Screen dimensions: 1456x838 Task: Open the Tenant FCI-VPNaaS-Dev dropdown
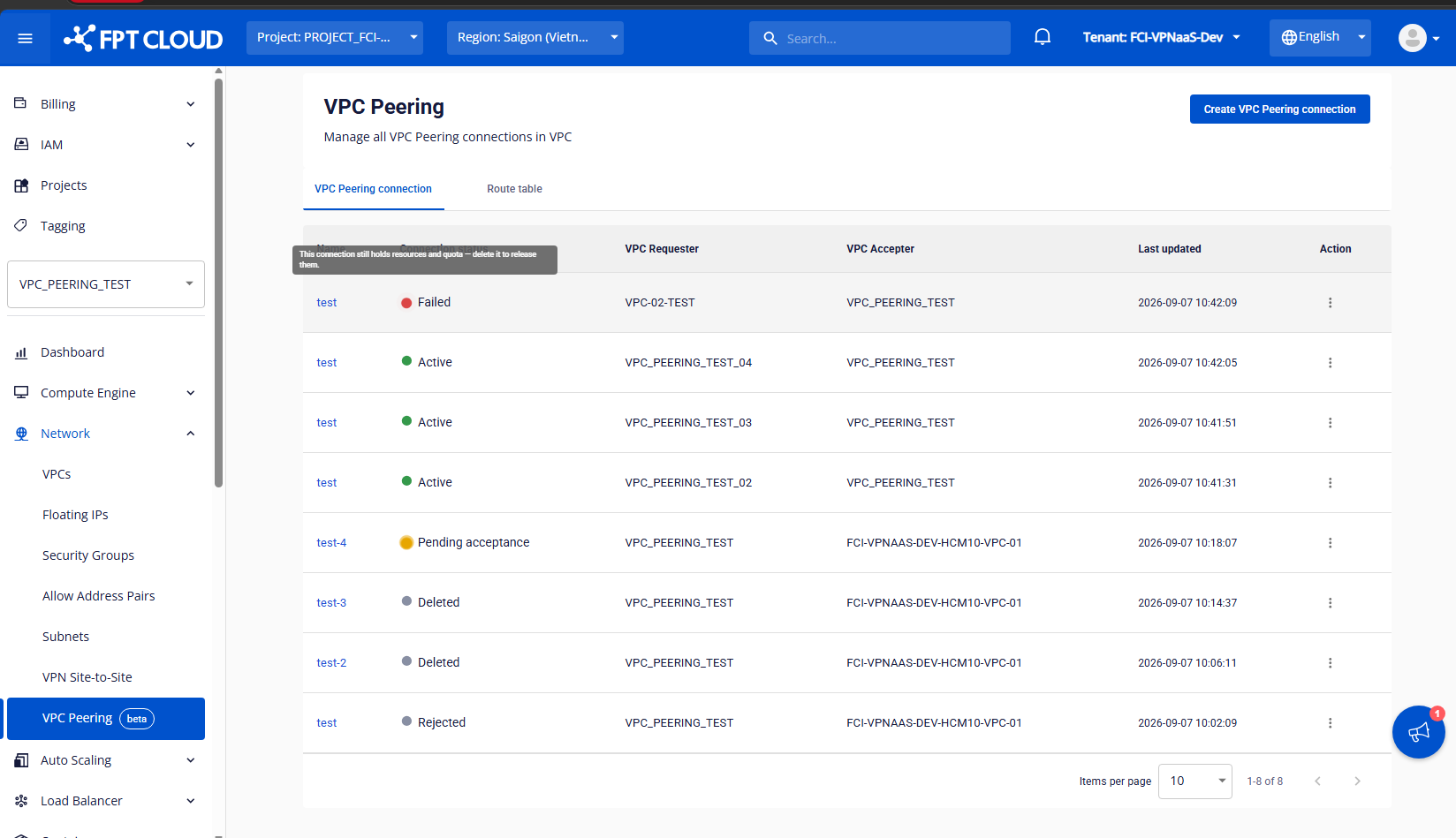coord(1162,37)
